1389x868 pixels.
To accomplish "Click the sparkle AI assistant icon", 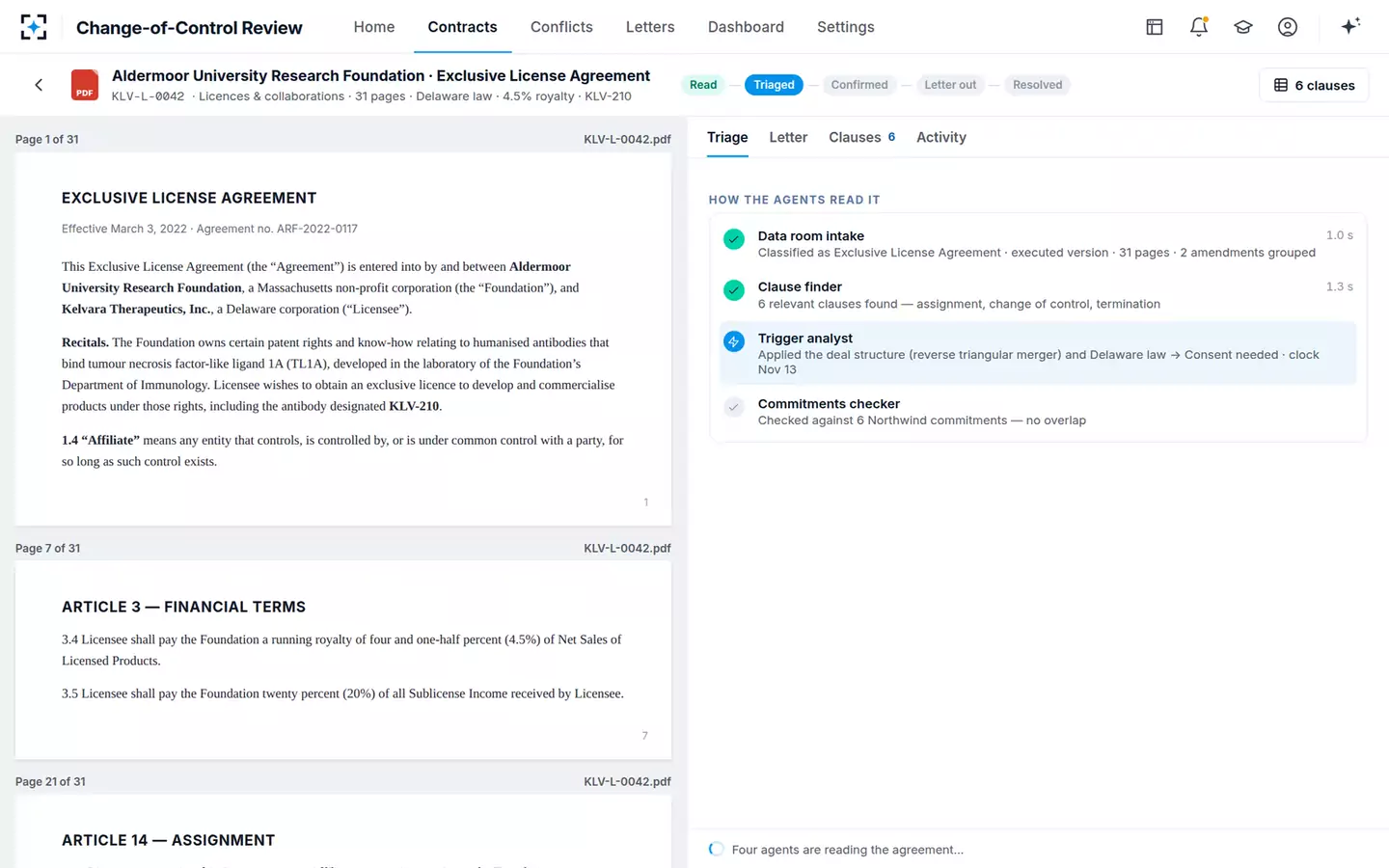I will 1350,26.
